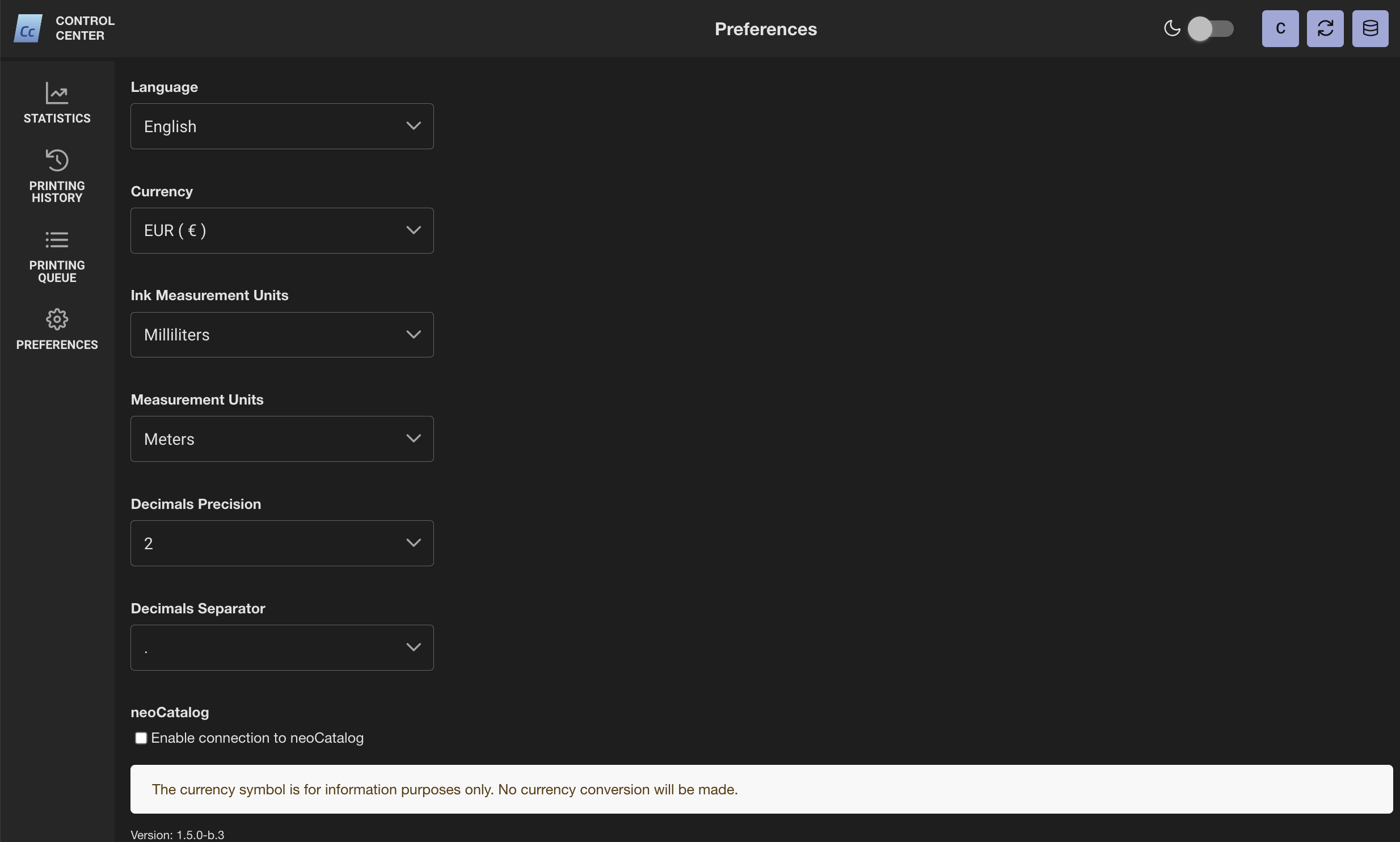This screenshot has width=1400, height=842.
Task: Click the moon dark-mode icon
Action: (x=1172, y=28)
